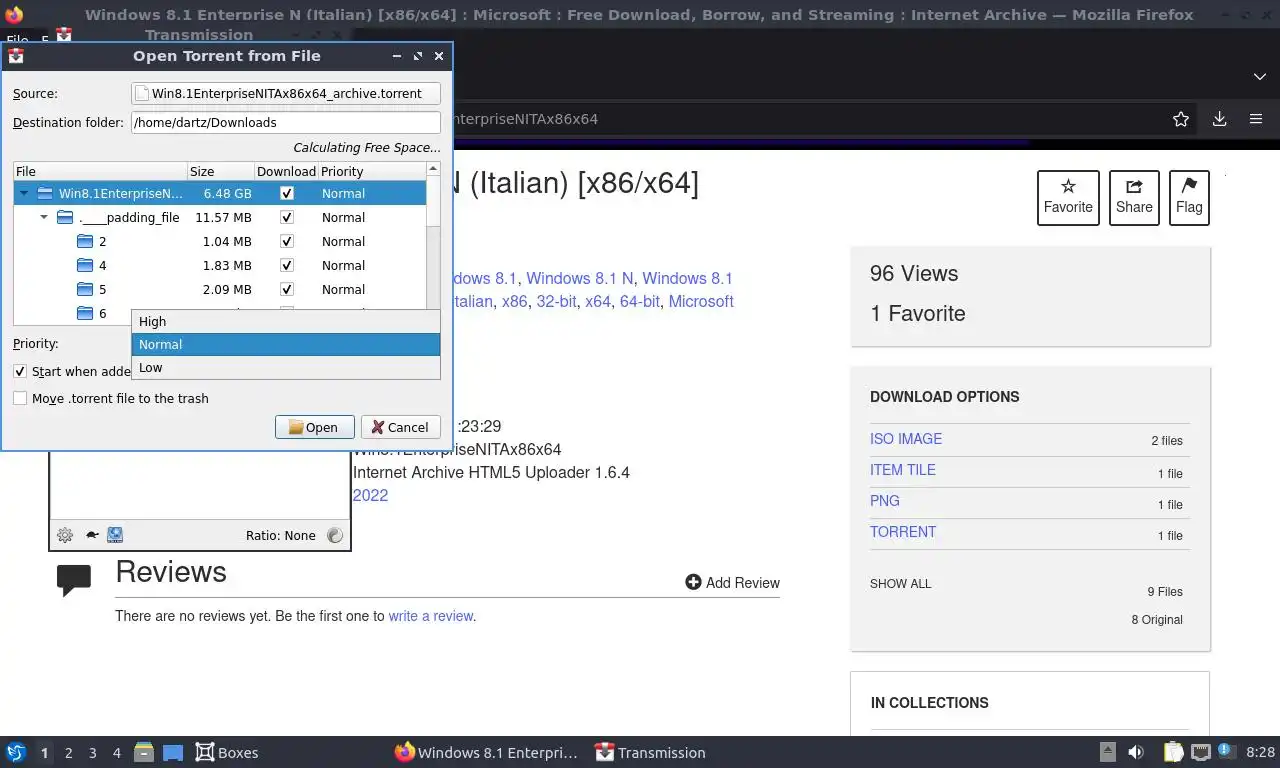Open Boxes from the taskbar
The height and width of the screenshot is (768, 1280).
click(x=227, y=752)
